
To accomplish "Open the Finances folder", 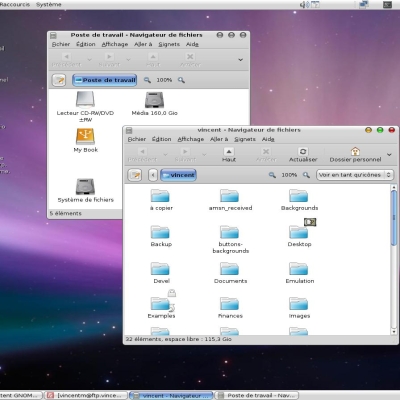I will (229, 303).
